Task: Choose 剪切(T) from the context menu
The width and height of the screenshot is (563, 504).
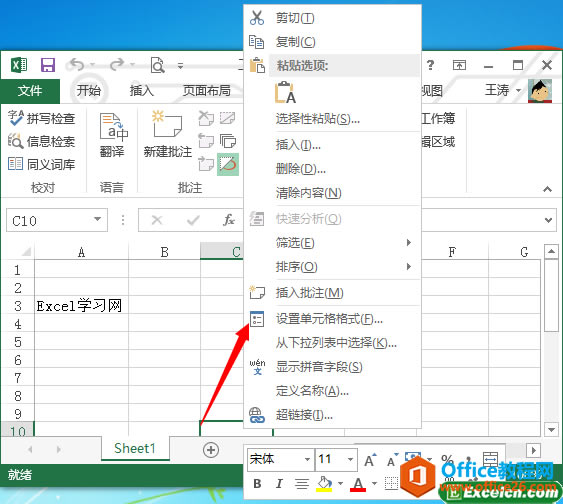Action: pyautogui.click(x=332, y=18)
